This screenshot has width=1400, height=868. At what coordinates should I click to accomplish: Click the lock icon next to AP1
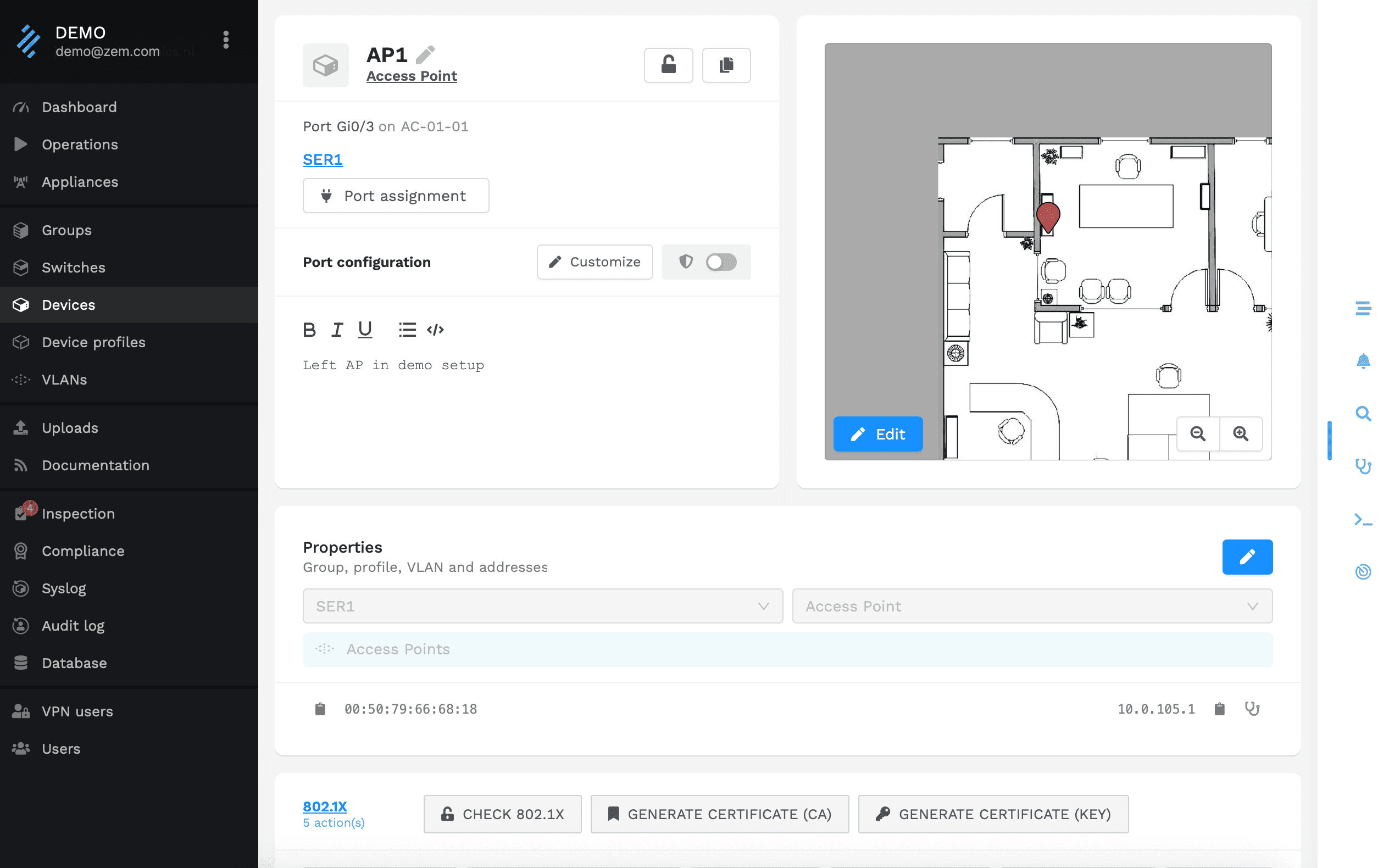pos(668,65)
